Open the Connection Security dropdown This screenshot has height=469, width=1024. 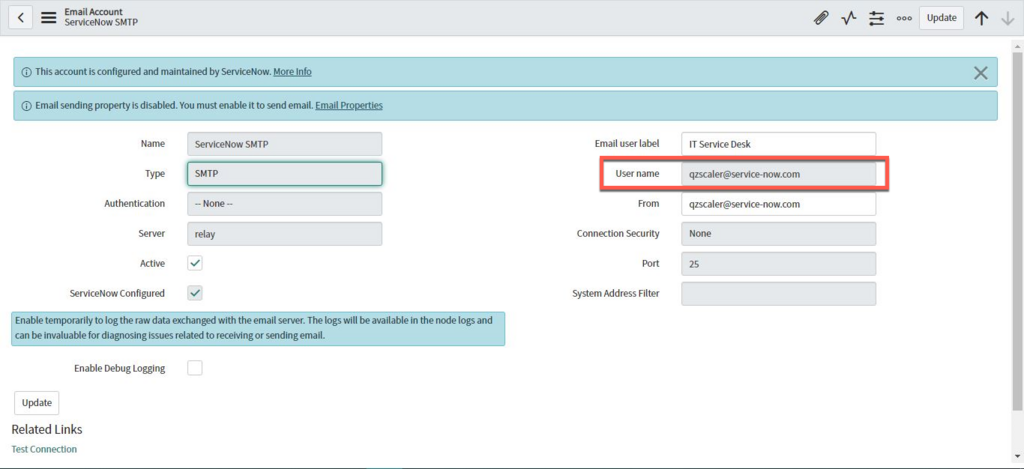[778, 234]
